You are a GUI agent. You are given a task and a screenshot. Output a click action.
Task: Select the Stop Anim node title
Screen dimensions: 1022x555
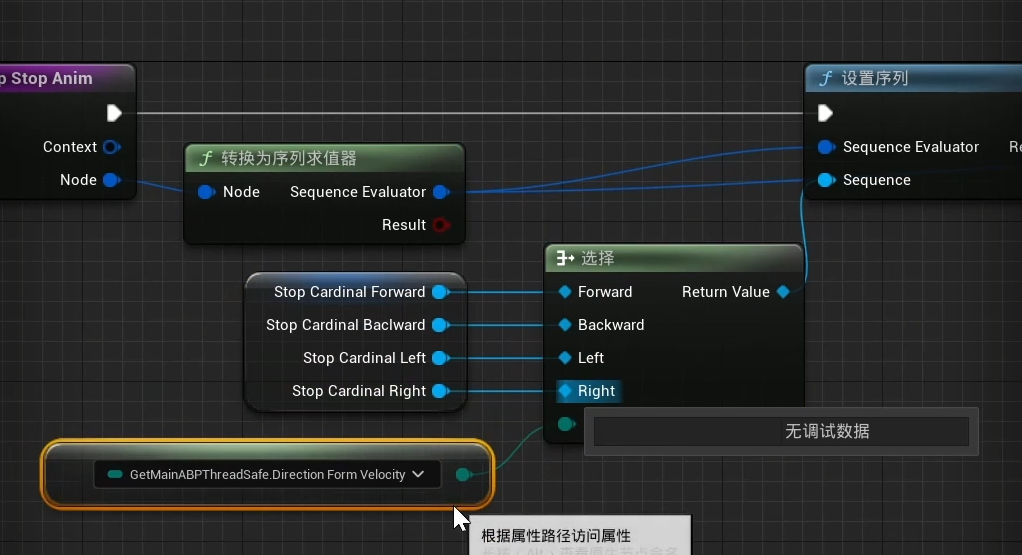(47, 78)
